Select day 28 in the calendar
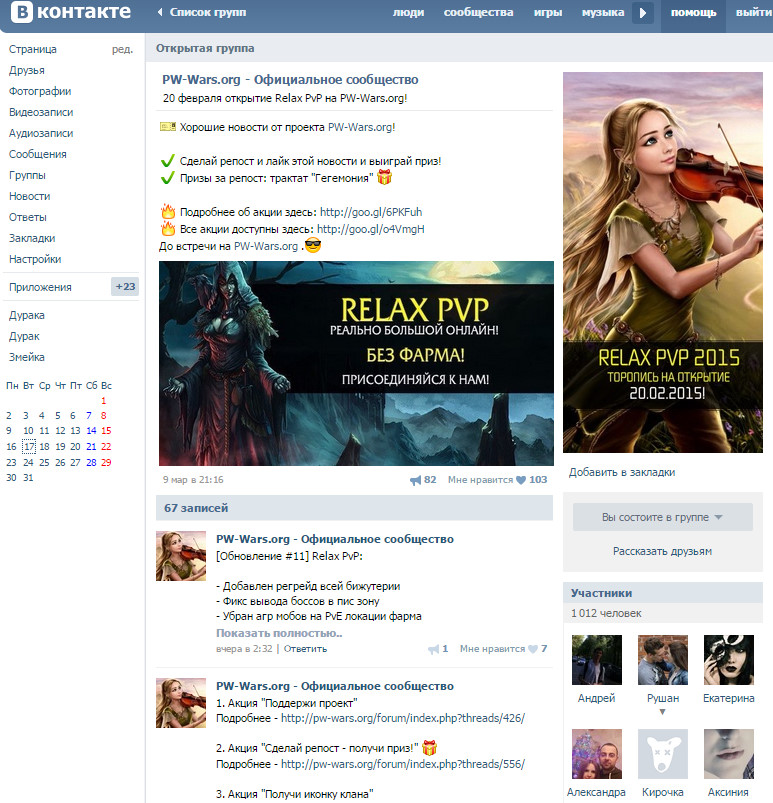This screenshot has width=773, height=803. coord(91,462)
